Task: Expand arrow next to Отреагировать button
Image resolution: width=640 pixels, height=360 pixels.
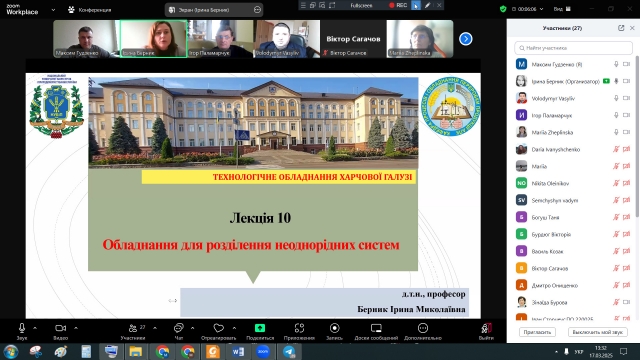Action: coord(234,328)
